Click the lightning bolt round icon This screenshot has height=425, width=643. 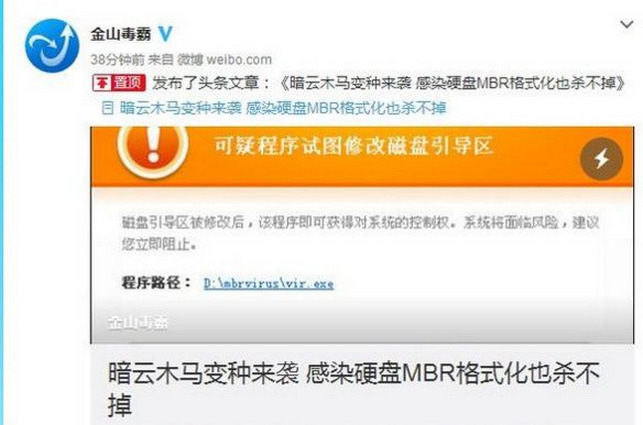point(601,159)
